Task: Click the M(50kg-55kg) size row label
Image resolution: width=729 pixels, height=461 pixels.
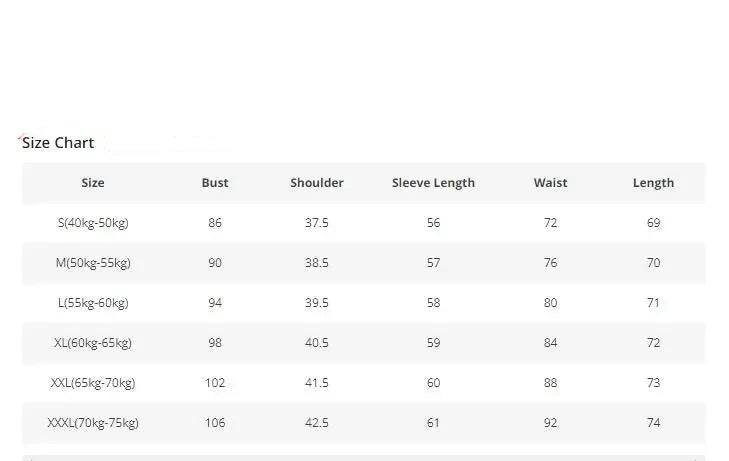Action: point(93,263)
